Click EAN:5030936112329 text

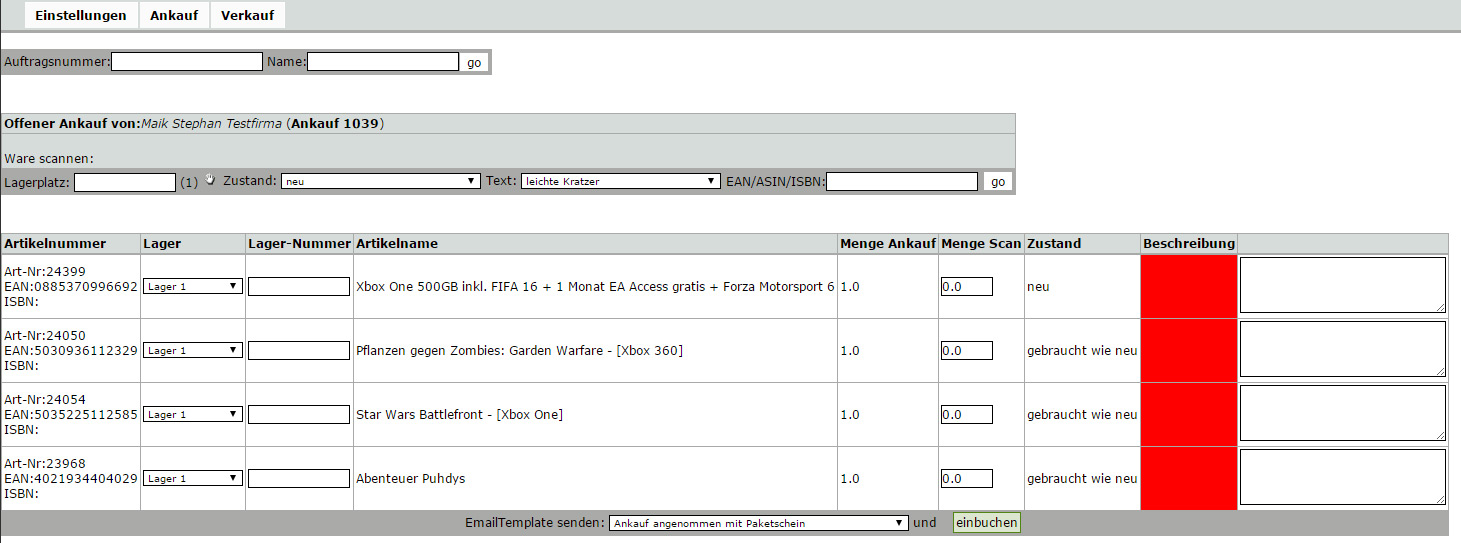click(71, 350)
